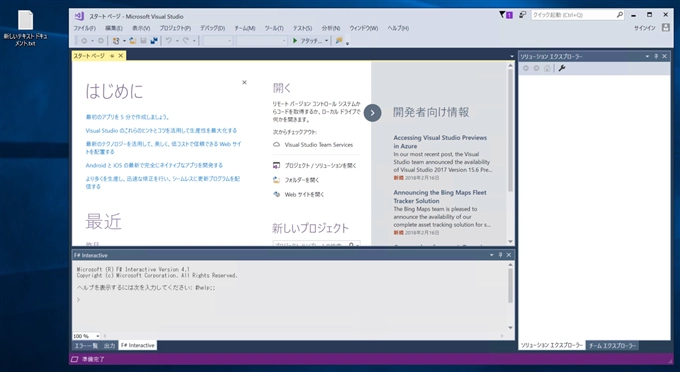Switch to the チーム エクスプローラー tab
680x372 pixels.
click(x=612, y=346)
